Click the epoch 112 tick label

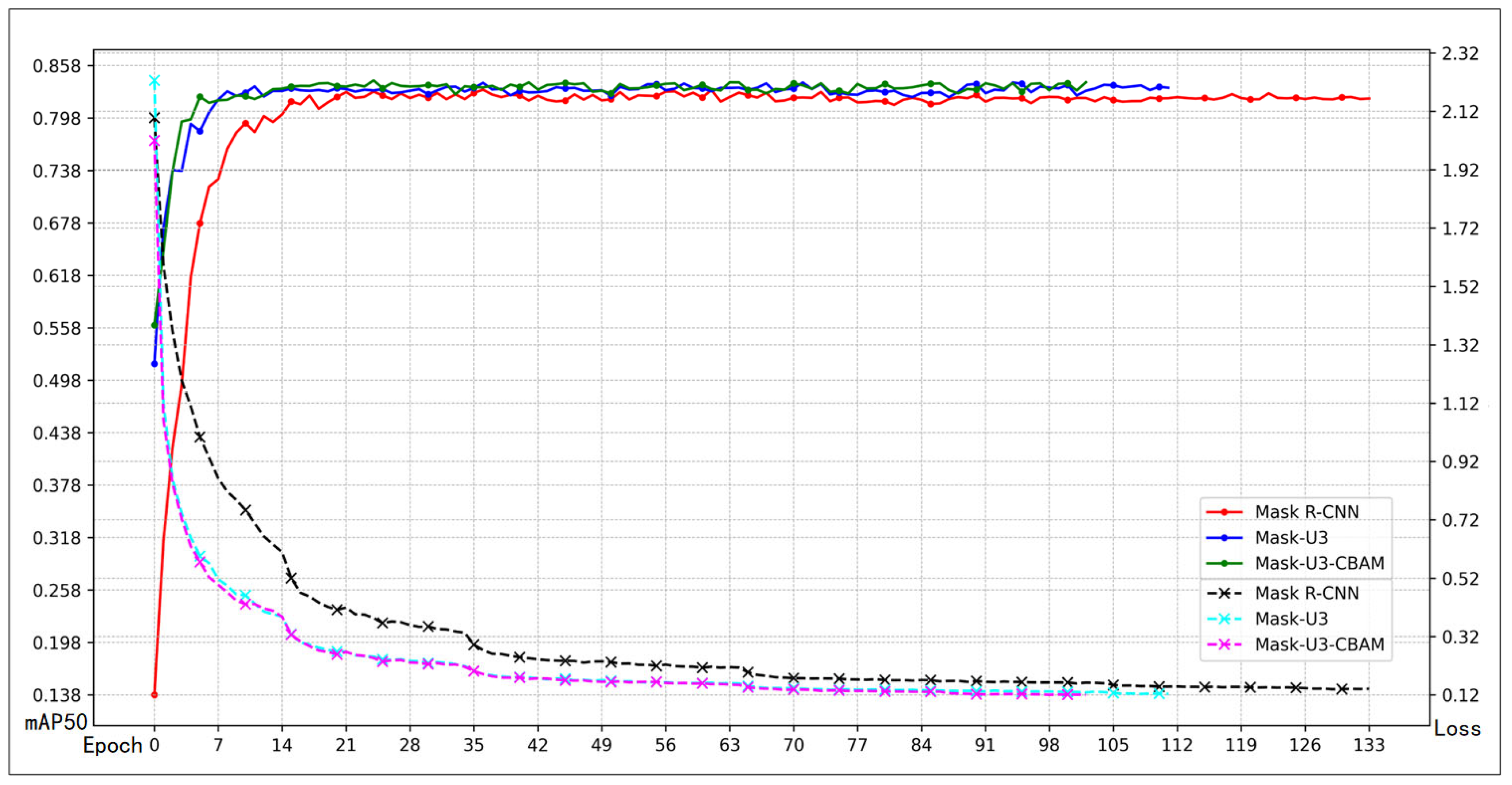[1177, 745]
